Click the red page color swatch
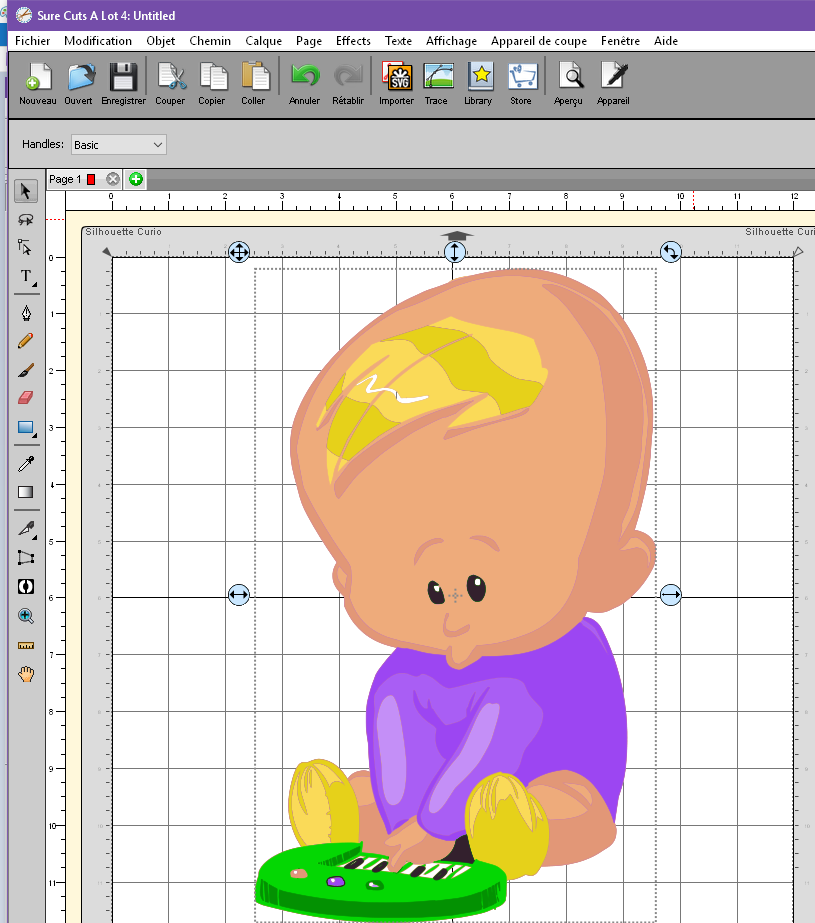Viewport: 815px width, 923px height. click(91, 179)
